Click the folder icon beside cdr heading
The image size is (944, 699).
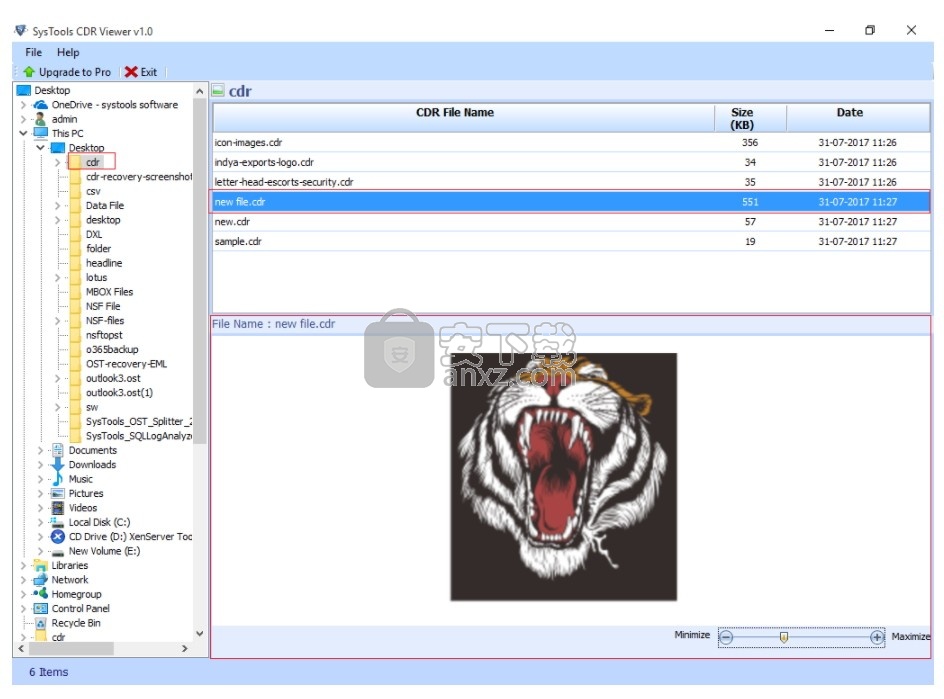pos(218,91)
